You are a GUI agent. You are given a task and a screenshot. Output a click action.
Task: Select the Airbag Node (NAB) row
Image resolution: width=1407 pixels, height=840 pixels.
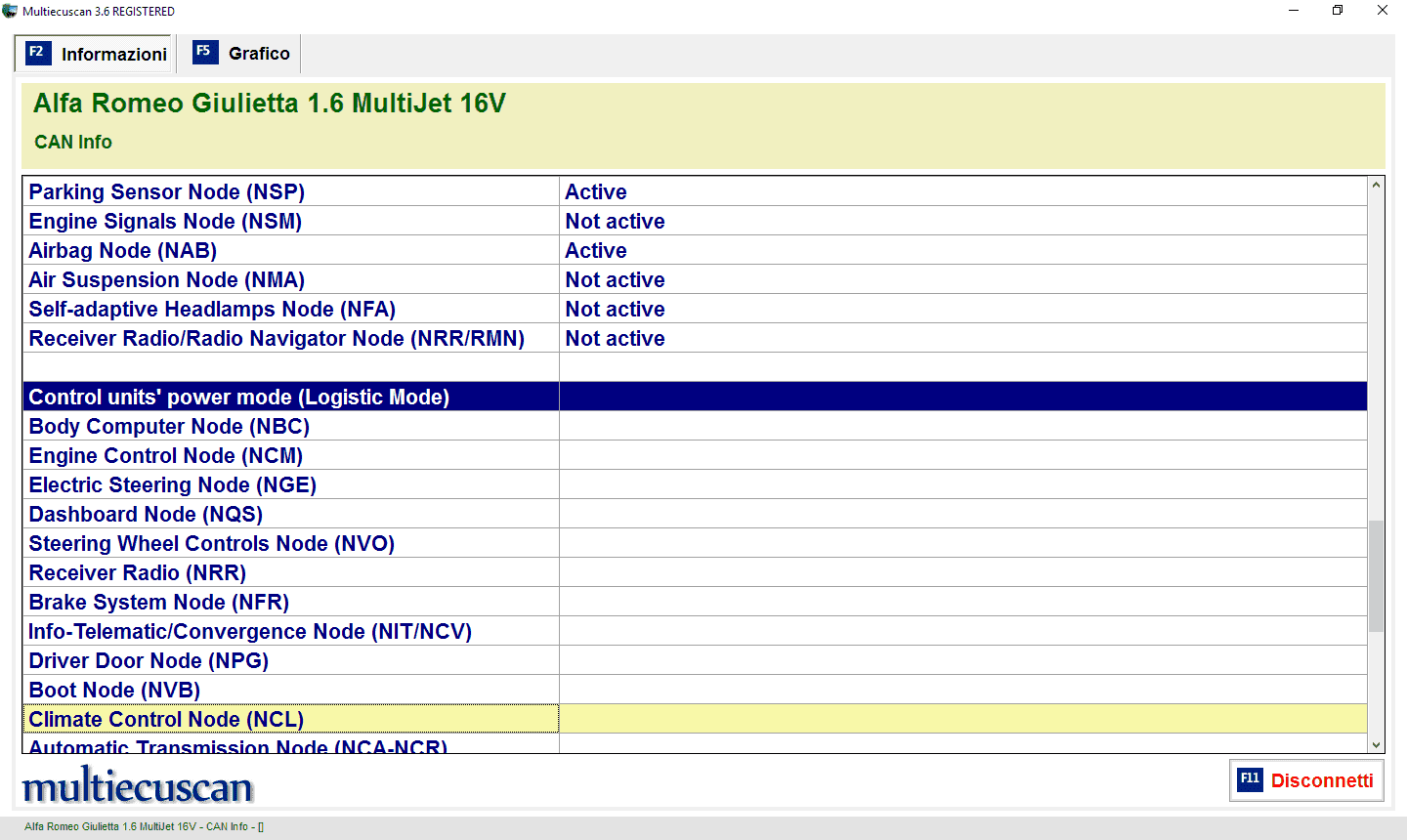click(695, 250)
